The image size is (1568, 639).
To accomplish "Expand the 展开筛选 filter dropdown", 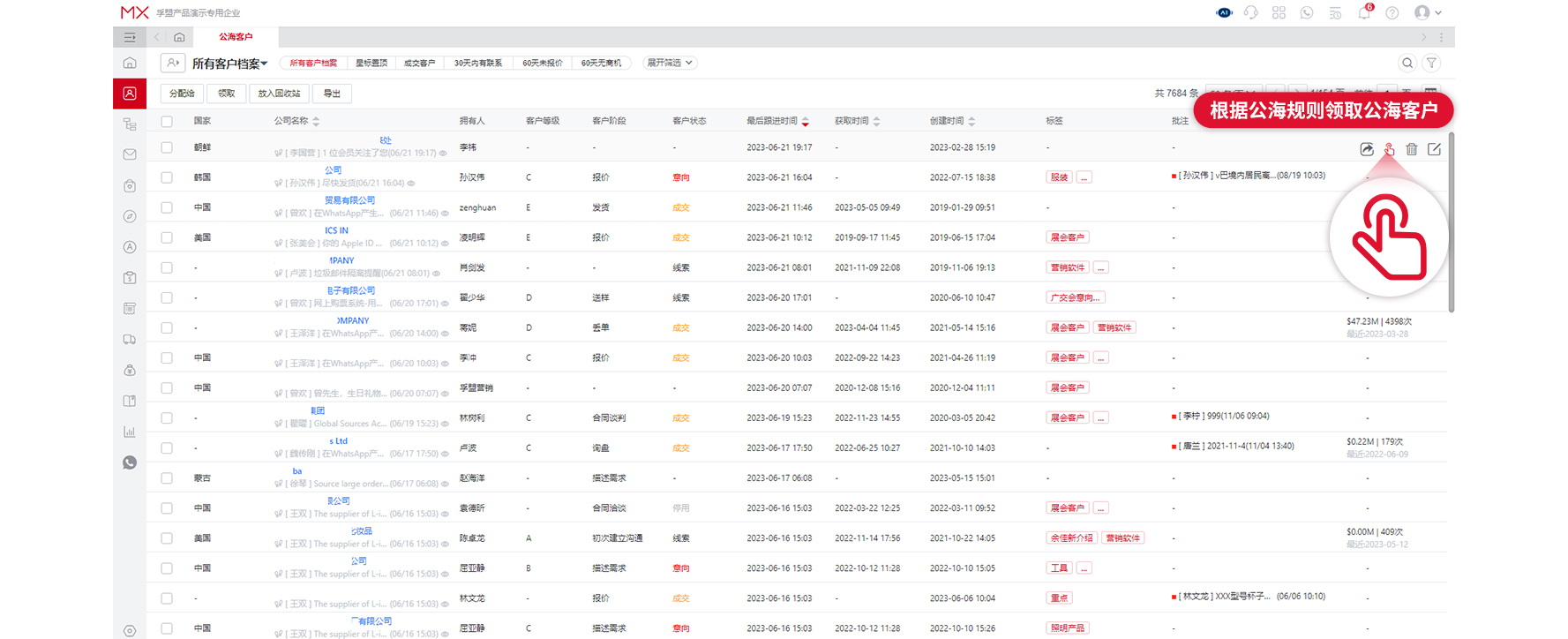I will point(670,63).
